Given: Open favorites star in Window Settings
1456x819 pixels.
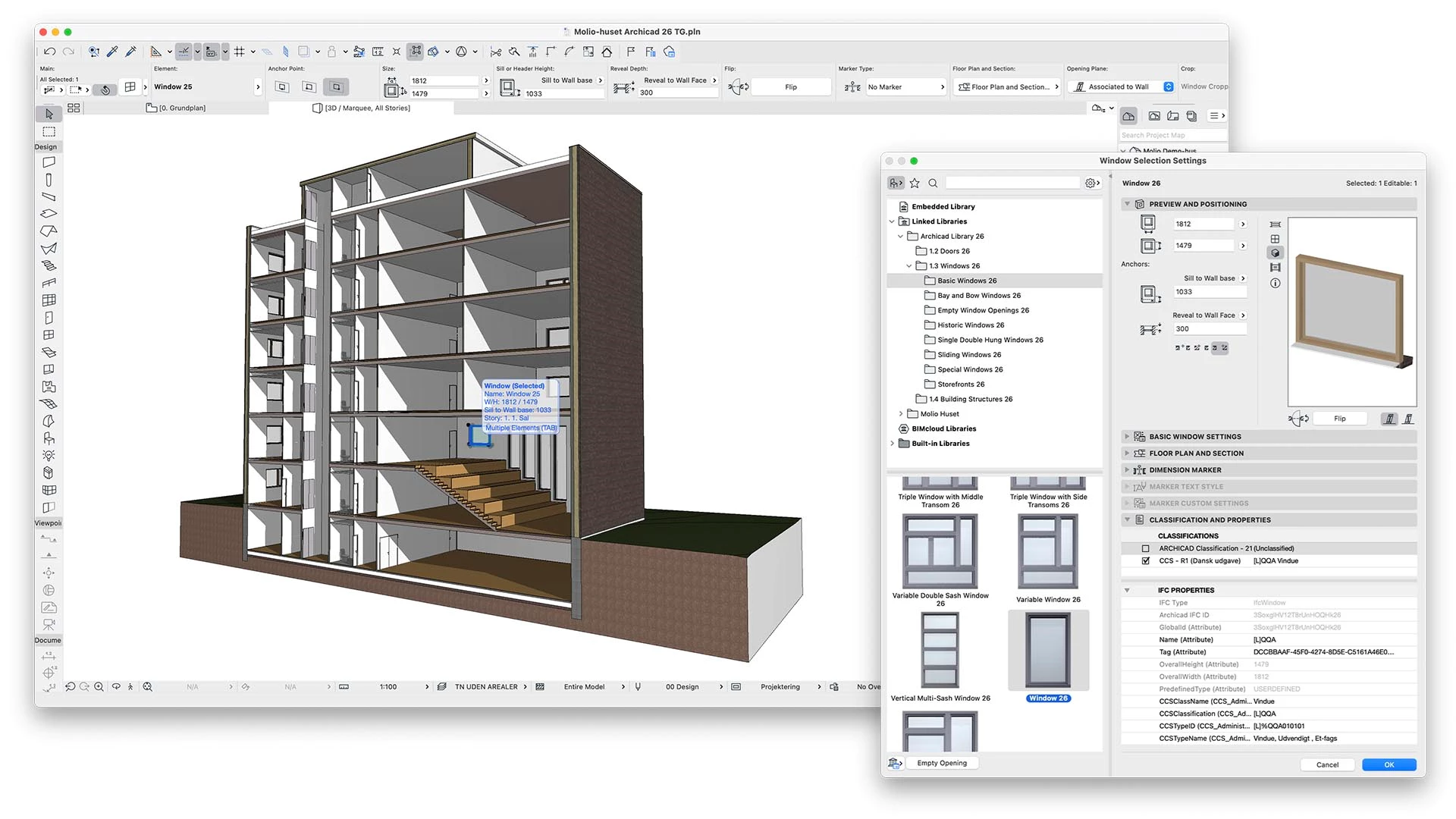Looking at the screenshot, I should pyautogui.click(x=915, y=183).
